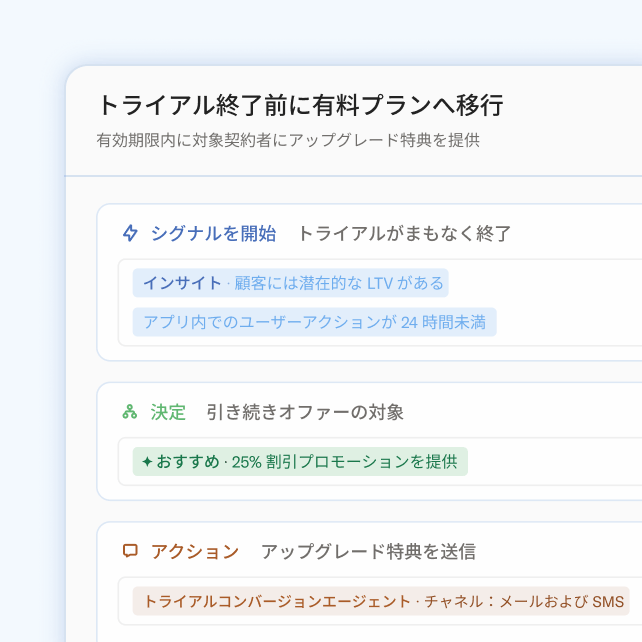Click the アップグレード特典を送信 text
Viewport: 642px width, 642px height.
click(368, 551)
